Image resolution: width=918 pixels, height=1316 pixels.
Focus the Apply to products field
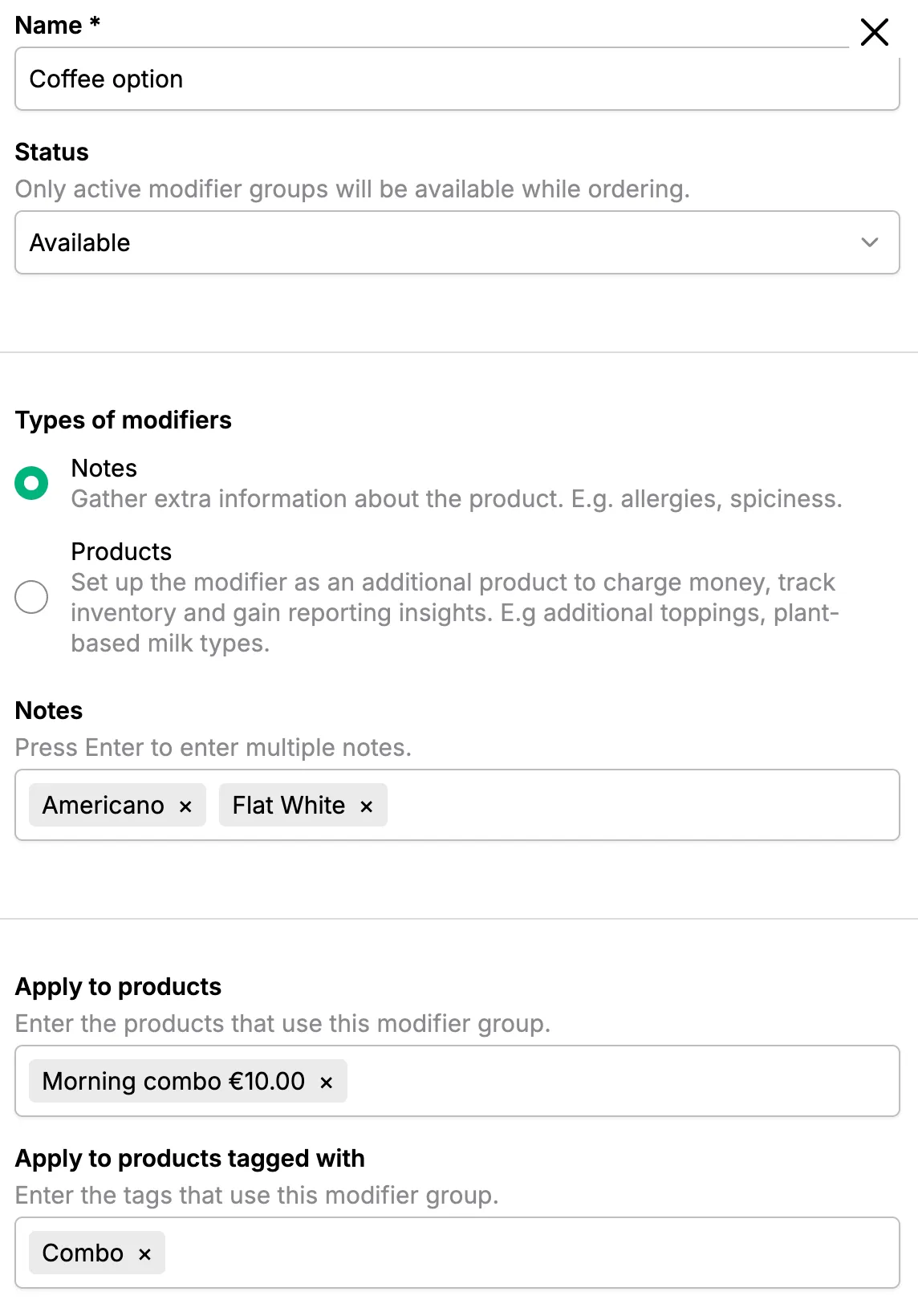coord(622,1081)
